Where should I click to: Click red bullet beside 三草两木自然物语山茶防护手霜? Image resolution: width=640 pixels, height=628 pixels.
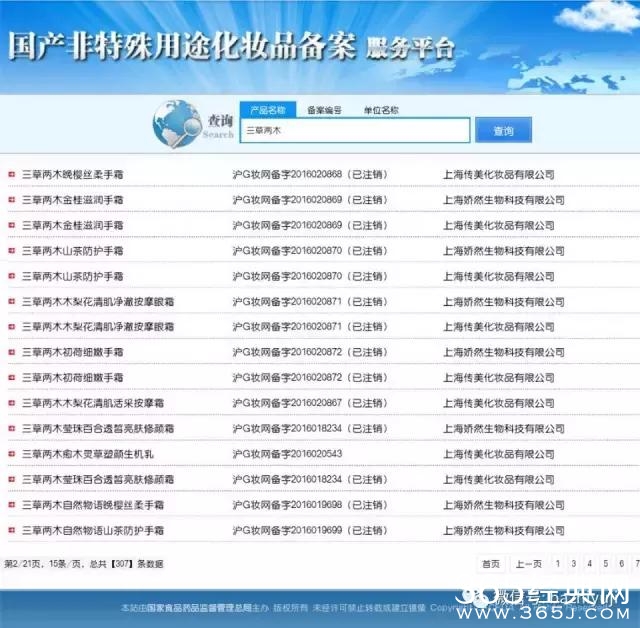click(11, 530)
